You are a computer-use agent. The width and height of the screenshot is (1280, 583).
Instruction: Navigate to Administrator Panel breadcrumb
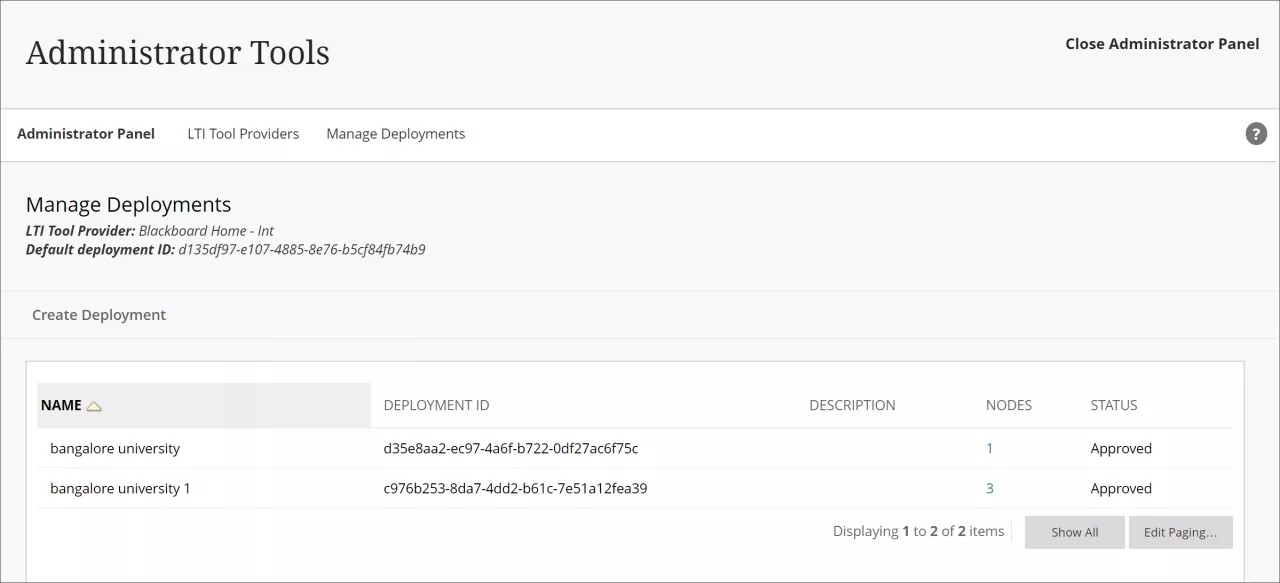click(86, 133)
